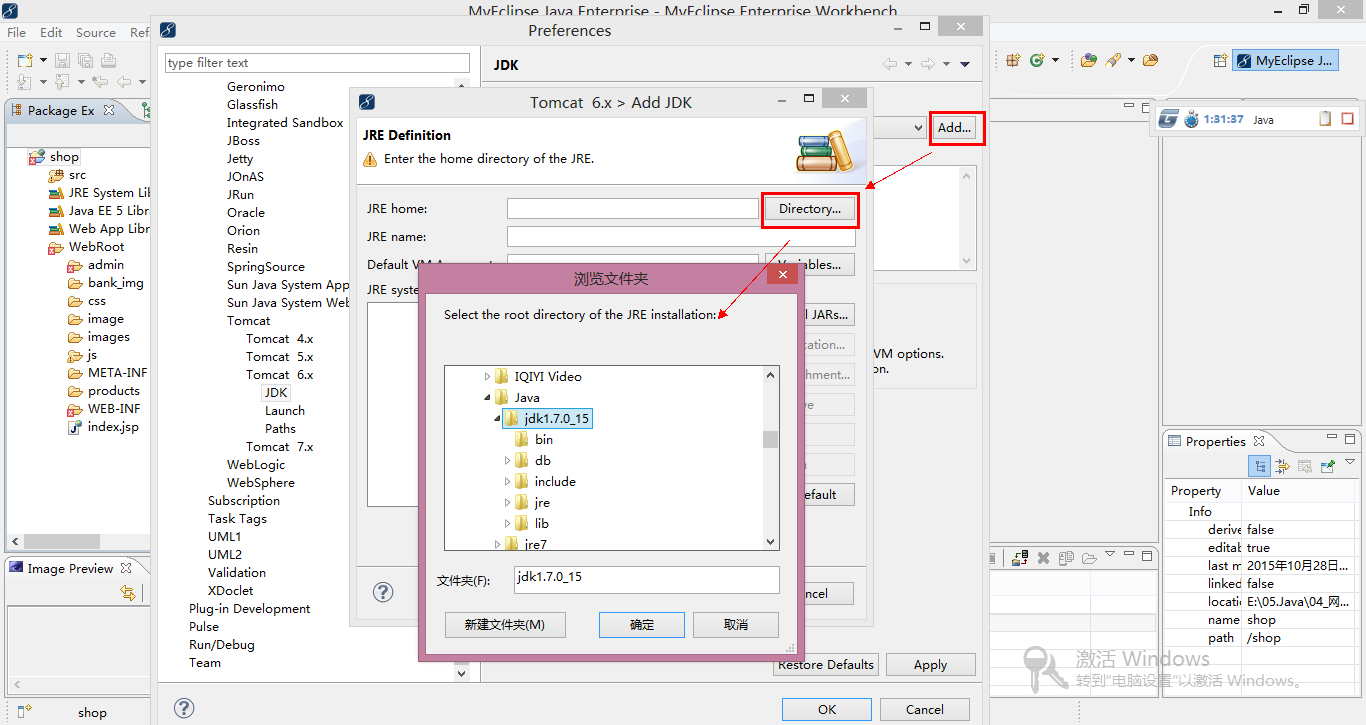Click Restore Defaults button
Viewport: 1366px width, 725px height.
826,665
